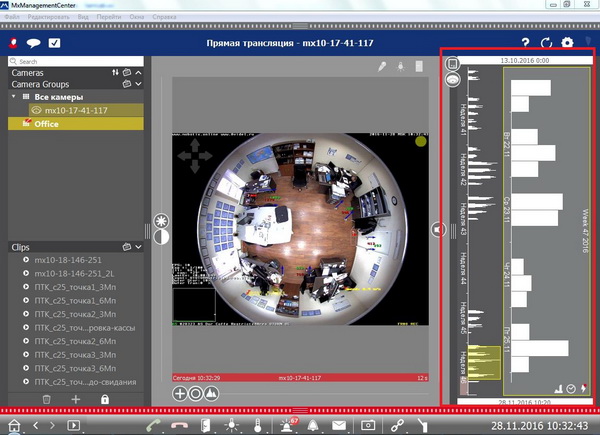The image size is (600, 435).
Task: Select clip ПТК_с25_точка3_6Мп
Action: (75, 368)
